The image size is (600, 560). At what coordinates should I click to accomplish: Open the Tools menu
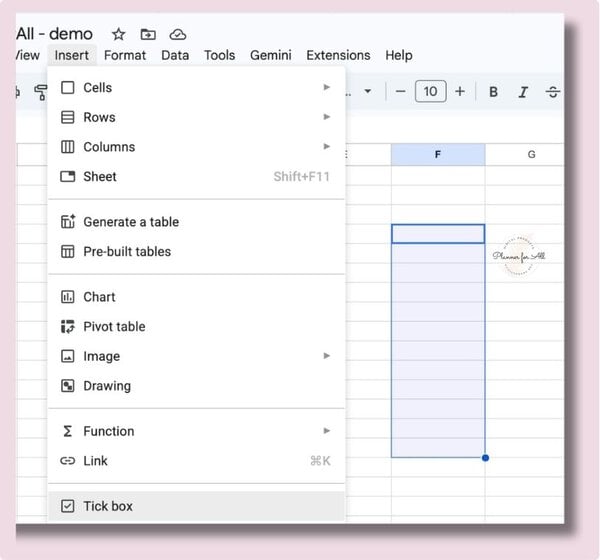click(x=219, y=56)
